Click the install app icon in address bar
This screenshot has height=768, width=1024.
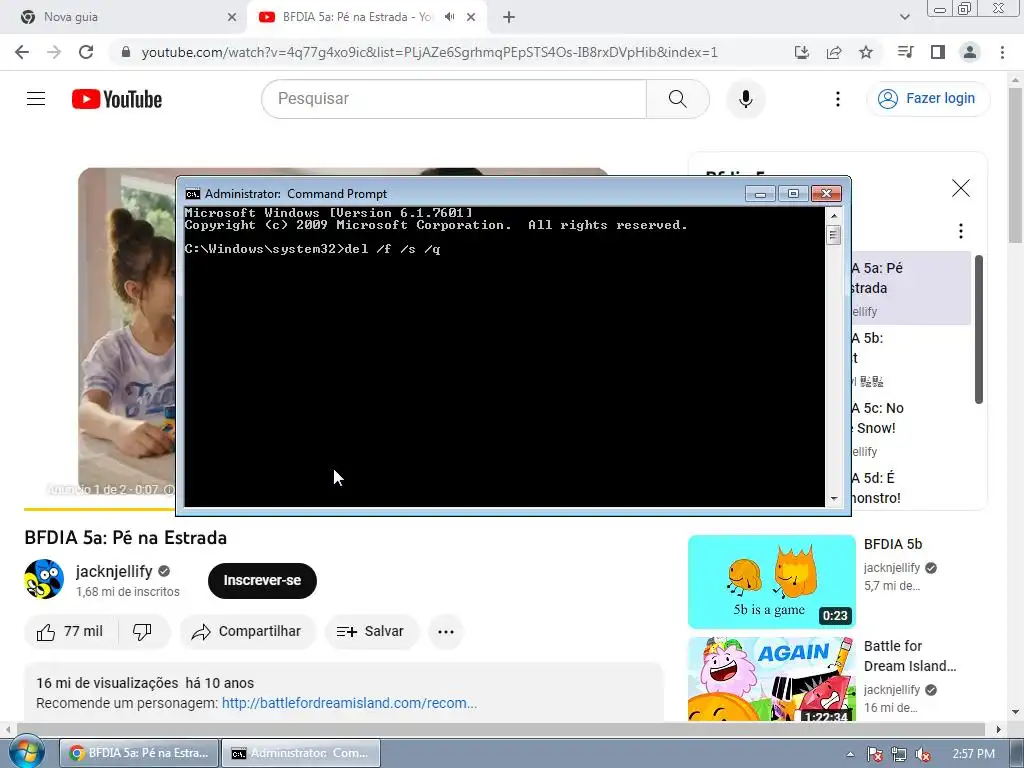(802, 52)
